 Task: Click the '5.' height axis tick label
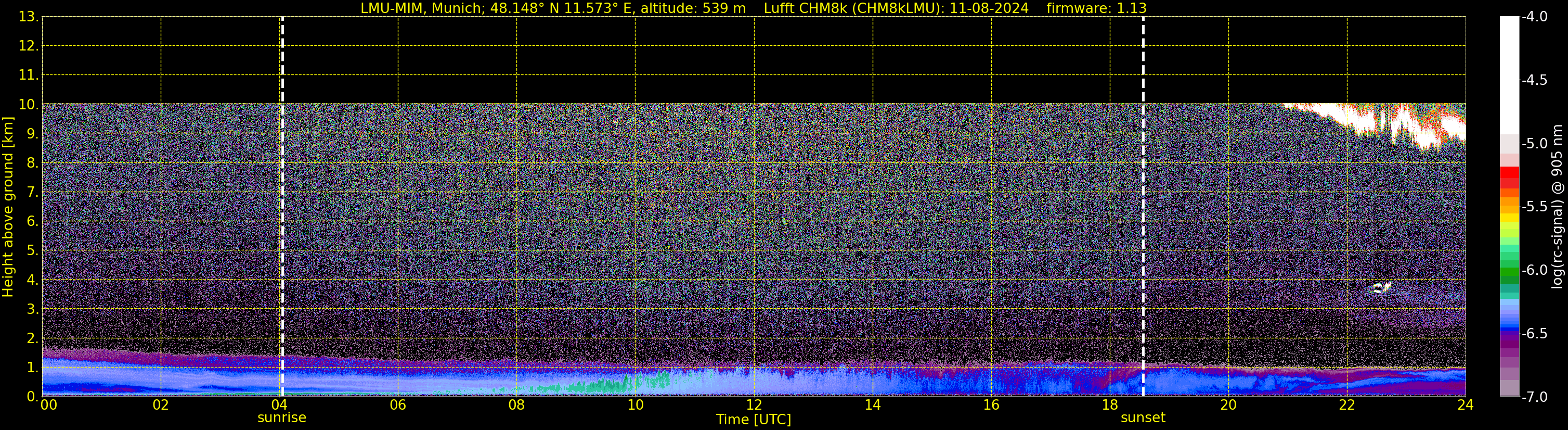pos(33,250)
